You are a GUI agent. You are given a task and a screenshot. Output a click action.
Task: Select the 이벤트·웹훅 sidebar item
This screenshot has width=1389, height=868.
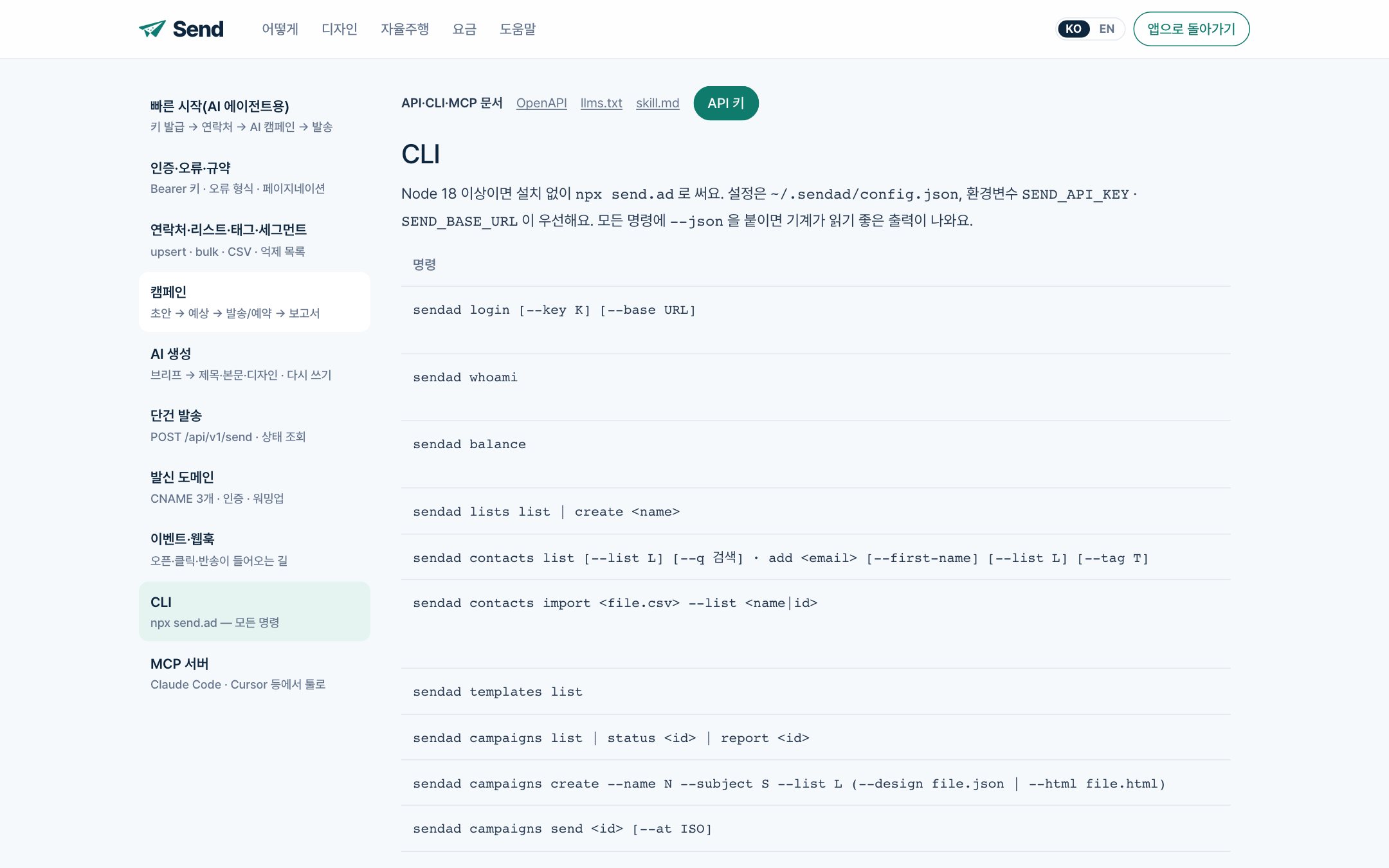coord(255,549)
